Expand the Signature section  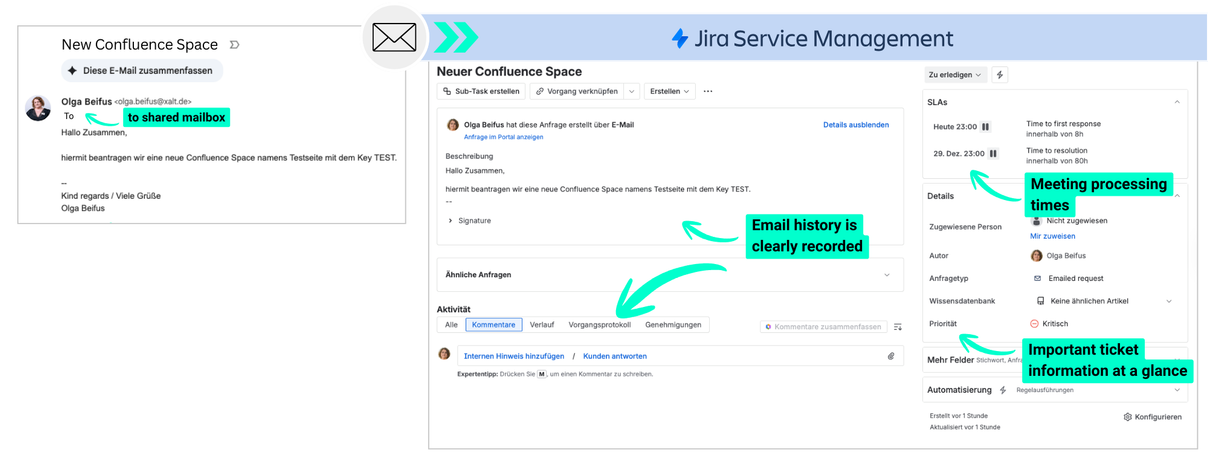(x=469, y=220)
